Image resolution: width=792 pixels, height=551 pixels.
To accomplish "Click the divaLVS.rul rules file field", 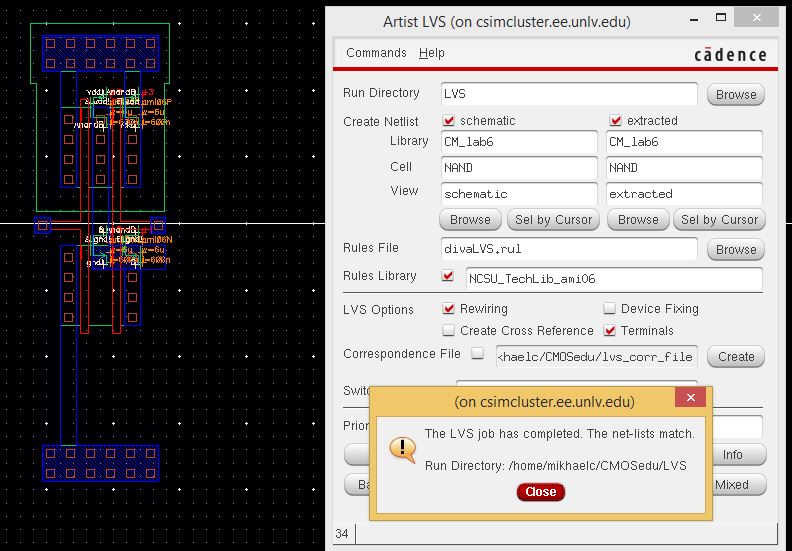I will 568,249.
